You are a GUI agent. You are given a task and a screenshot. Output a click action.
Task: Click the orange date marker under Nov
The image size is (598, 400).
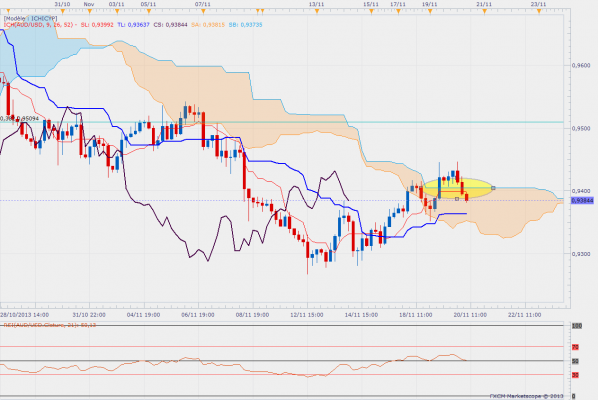coord(90,12)
